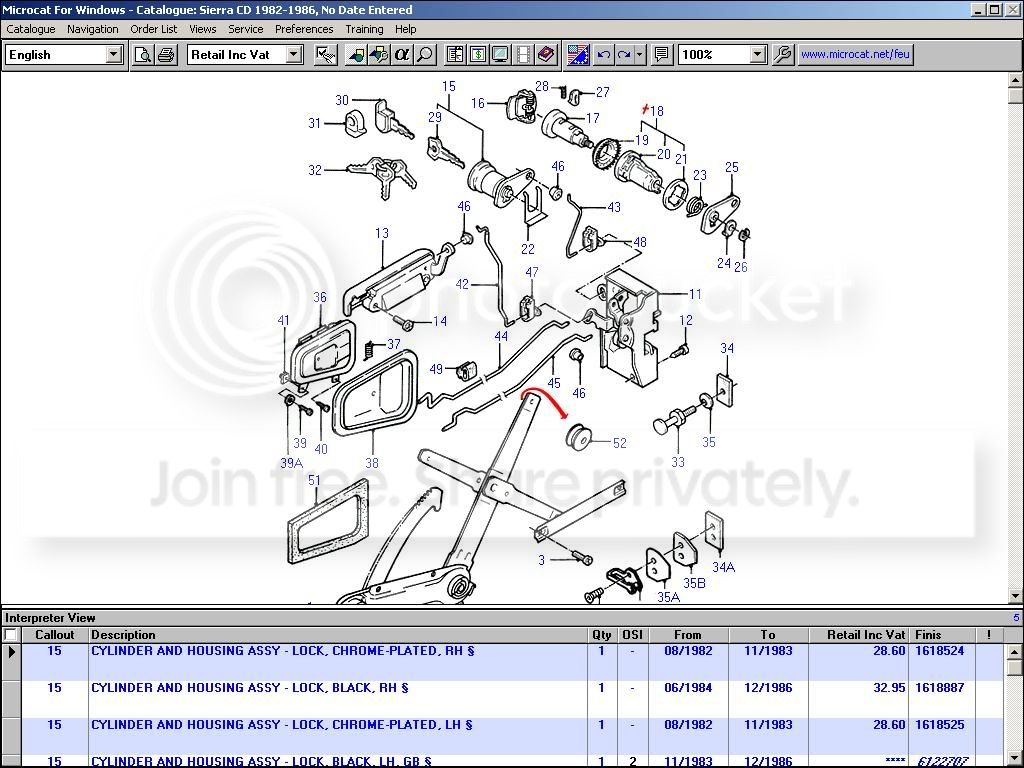
Task: Tick the select-all checkbox in Interpreter header
Action: [11, 635]
